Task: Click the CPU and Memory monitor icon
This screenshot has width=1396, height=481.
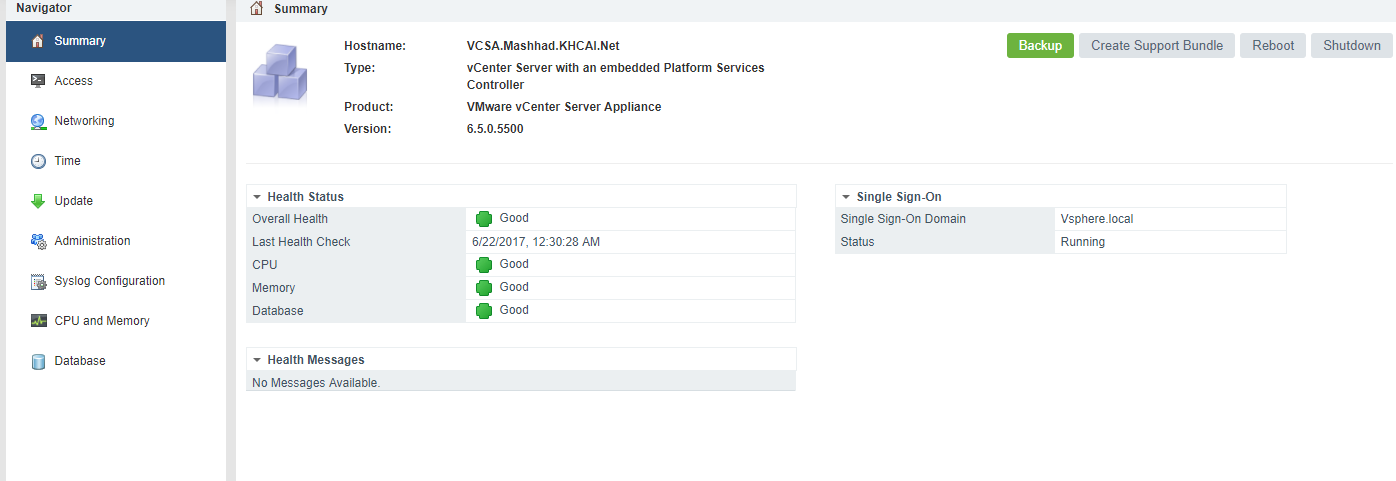Action: (38, 321)
